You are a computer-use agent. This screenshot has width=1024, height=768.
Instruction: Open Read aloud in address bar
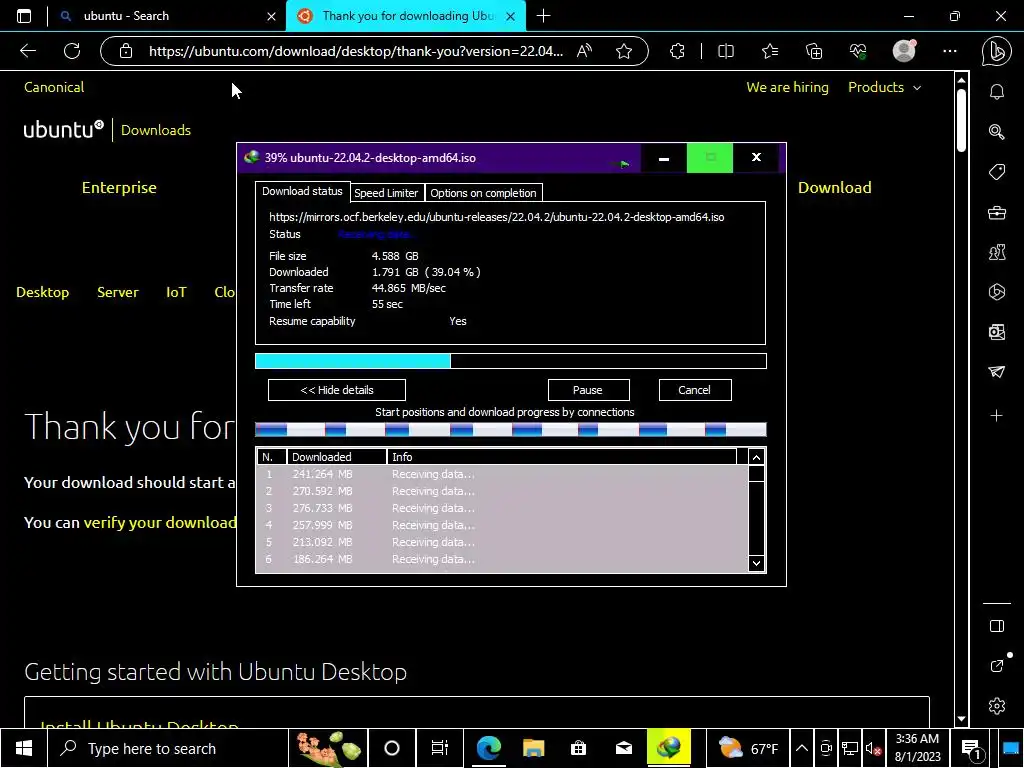point(584,51)
